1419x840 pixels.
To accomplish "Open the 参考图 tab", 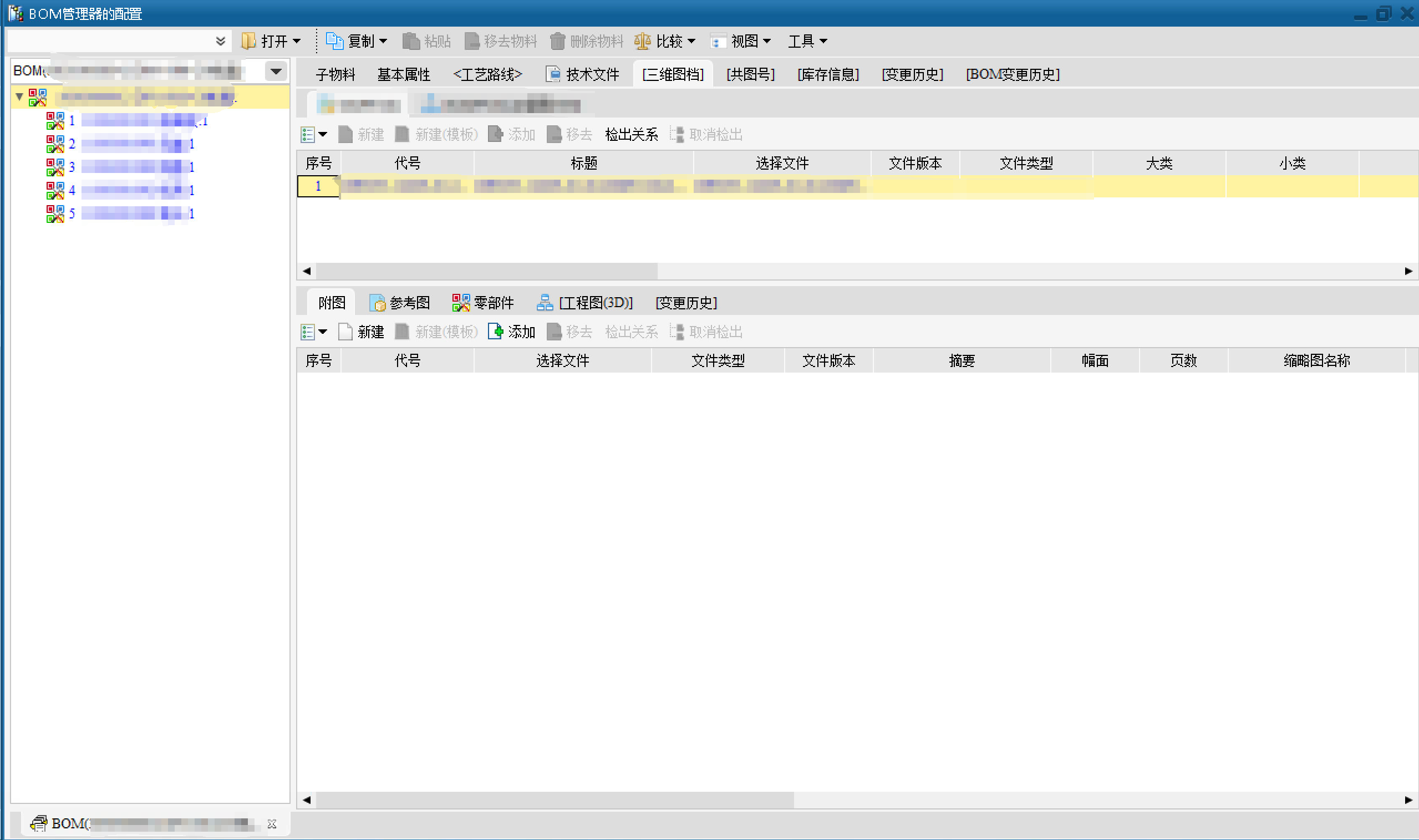I will (x=400, y=303).
